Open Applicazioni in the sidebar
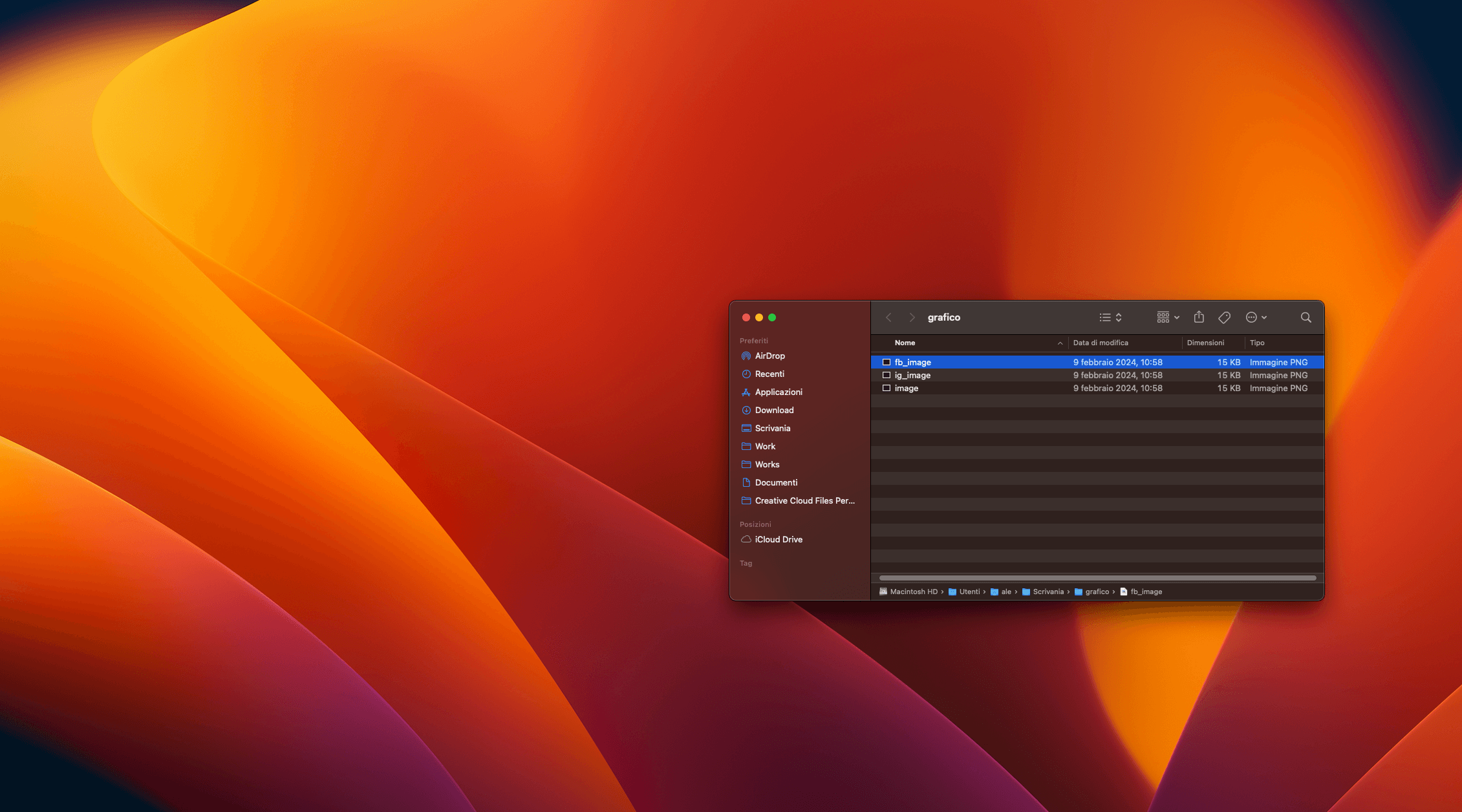The height and width of the screenshot is (812, 1462). [778, 392]
